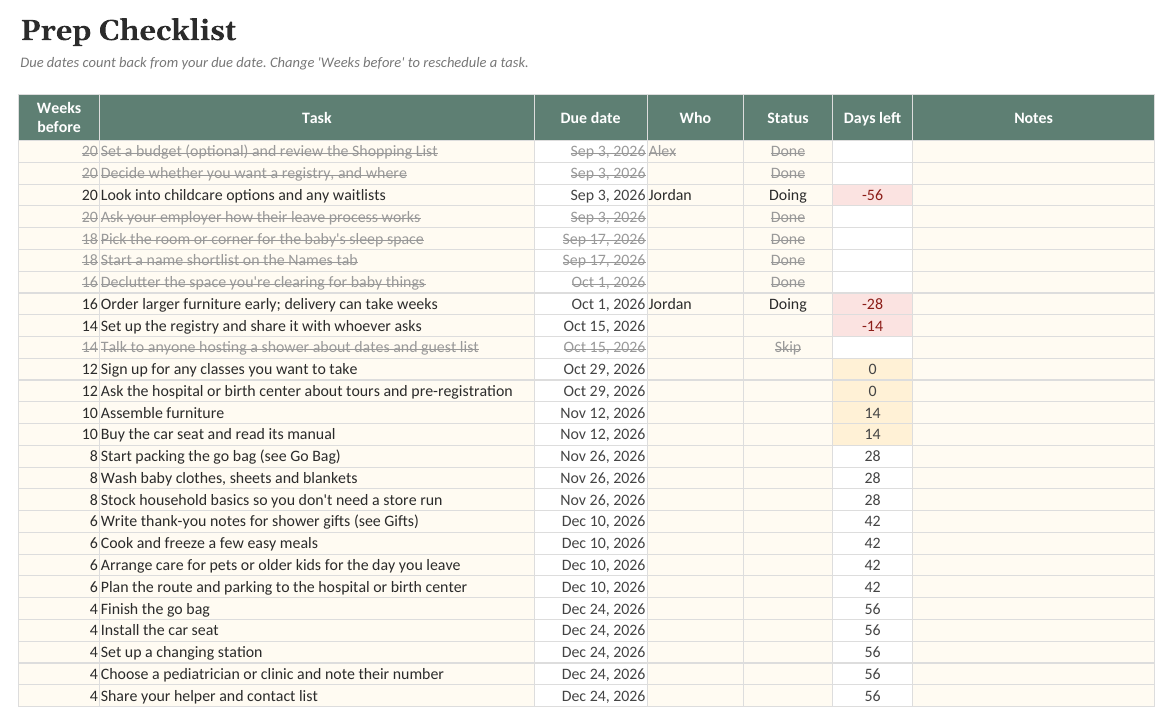Select the 'Task' column header
The image size is (1173, 725).
pos(316,117)
